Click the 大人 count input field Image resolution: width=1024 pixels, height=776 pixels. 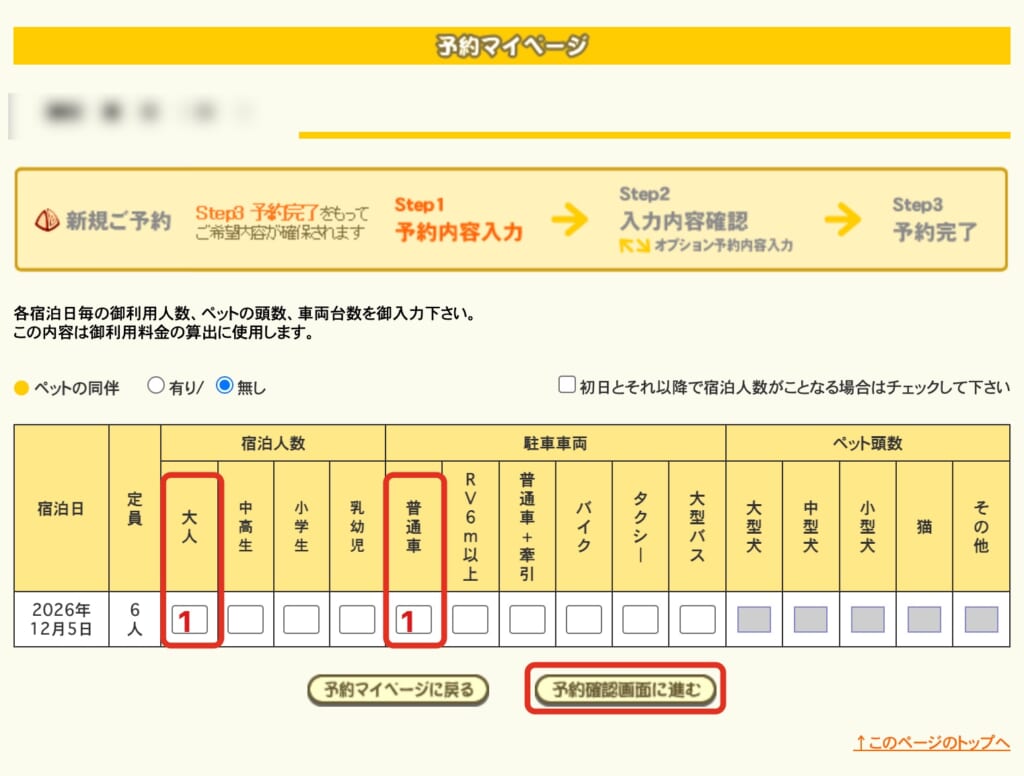click(189, 619)
